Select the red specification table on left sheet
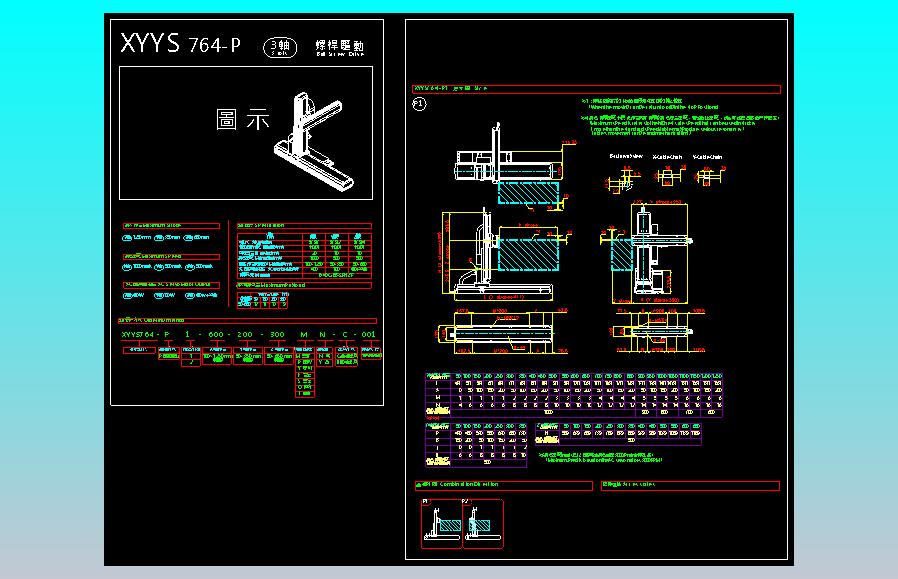The height and width of the screenshot is (579, 898). 303,256
